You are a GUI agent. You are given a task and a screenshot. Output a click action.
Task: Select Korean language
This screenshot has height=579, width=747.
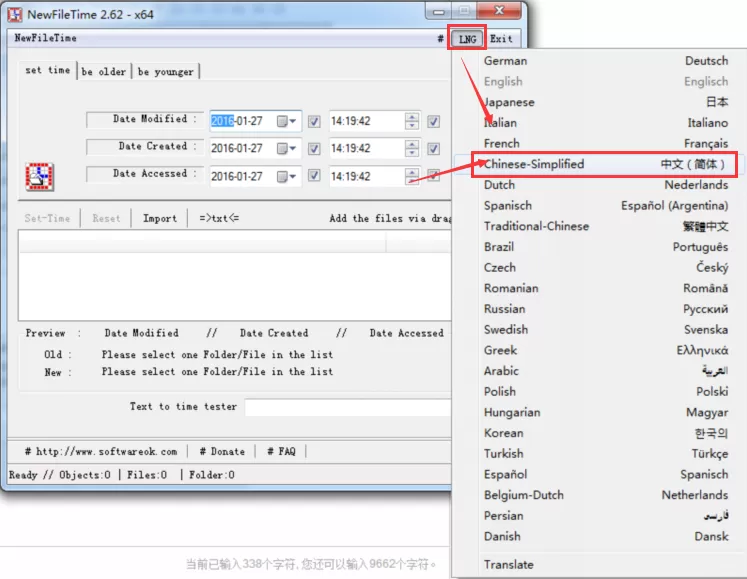[x=599, y=433]
